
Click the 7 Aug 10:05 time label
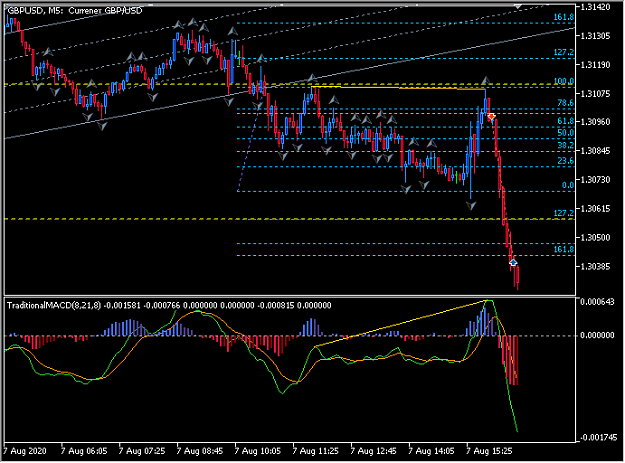pyautogui.click(x=257, y=451)
